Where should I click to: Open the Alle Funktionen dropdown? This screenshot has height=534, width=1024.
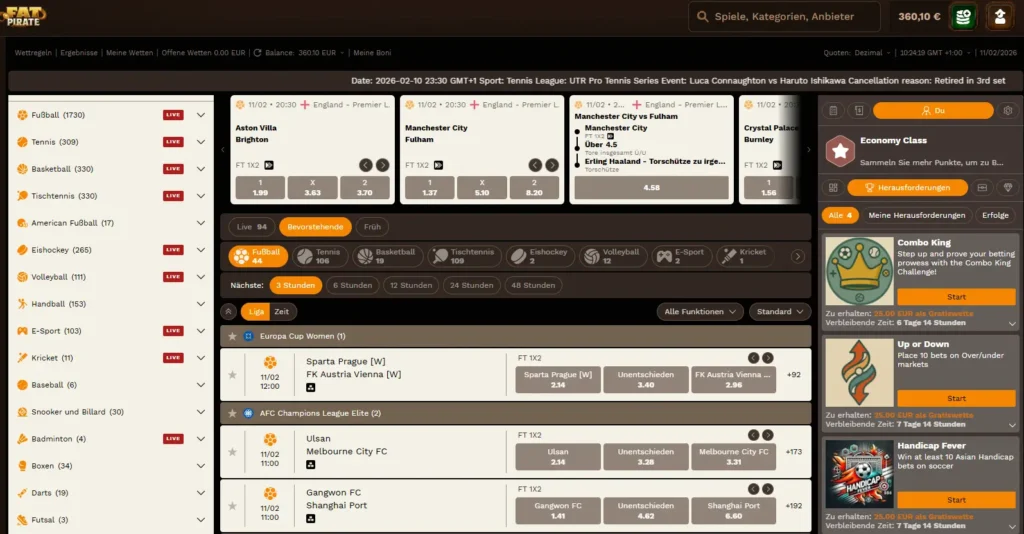pos(699,312)
